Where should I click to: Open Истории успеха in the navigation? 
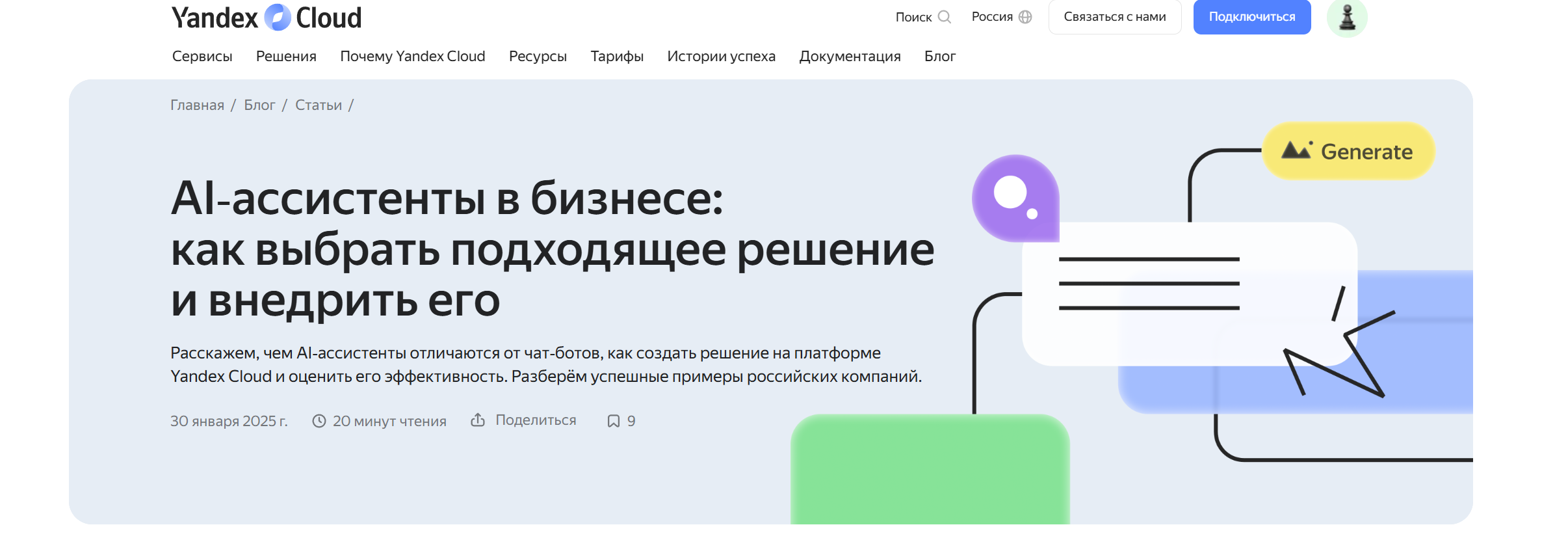click(x=722, y=57)
